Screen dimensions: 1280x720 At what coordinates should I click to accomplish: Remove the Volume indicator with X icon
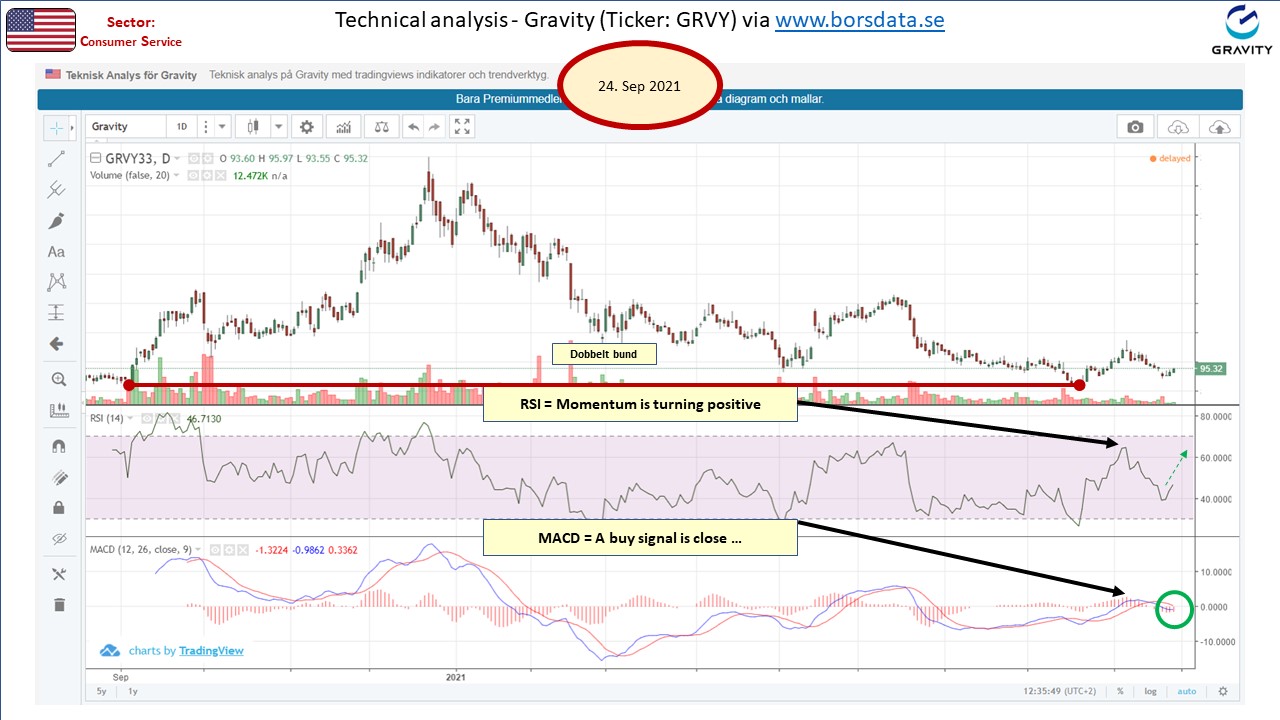click(220, 175)
